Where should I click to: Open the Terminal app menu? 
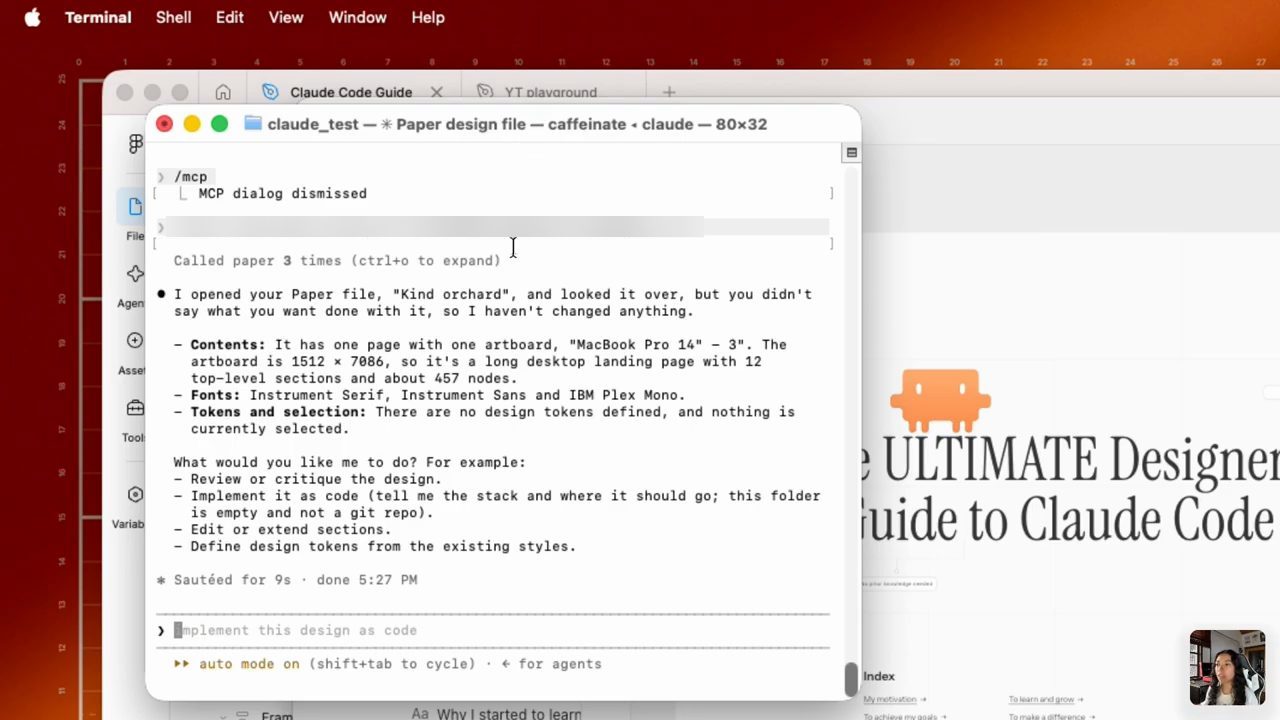tap(98, 17)
